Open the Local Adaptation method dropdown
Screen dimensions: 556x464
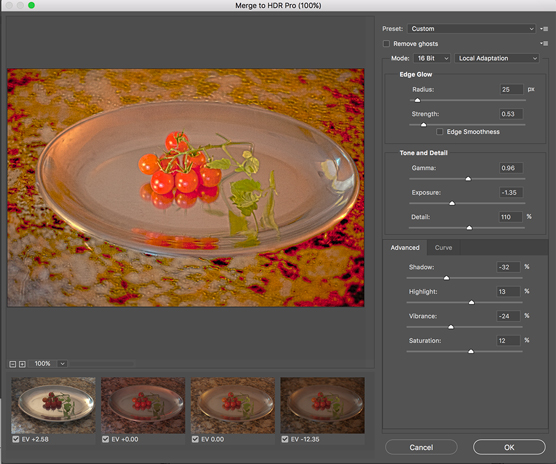pyautogui.click(x=497, y=58)
